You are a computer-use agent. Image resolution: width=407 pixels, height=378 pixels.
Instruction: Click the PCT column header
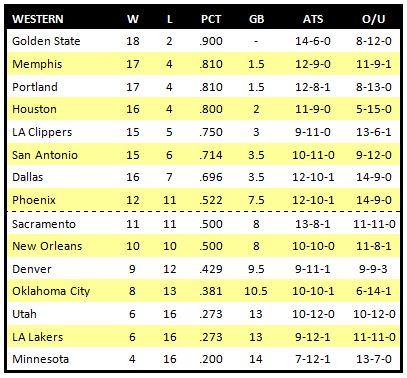tap(211, 19)
